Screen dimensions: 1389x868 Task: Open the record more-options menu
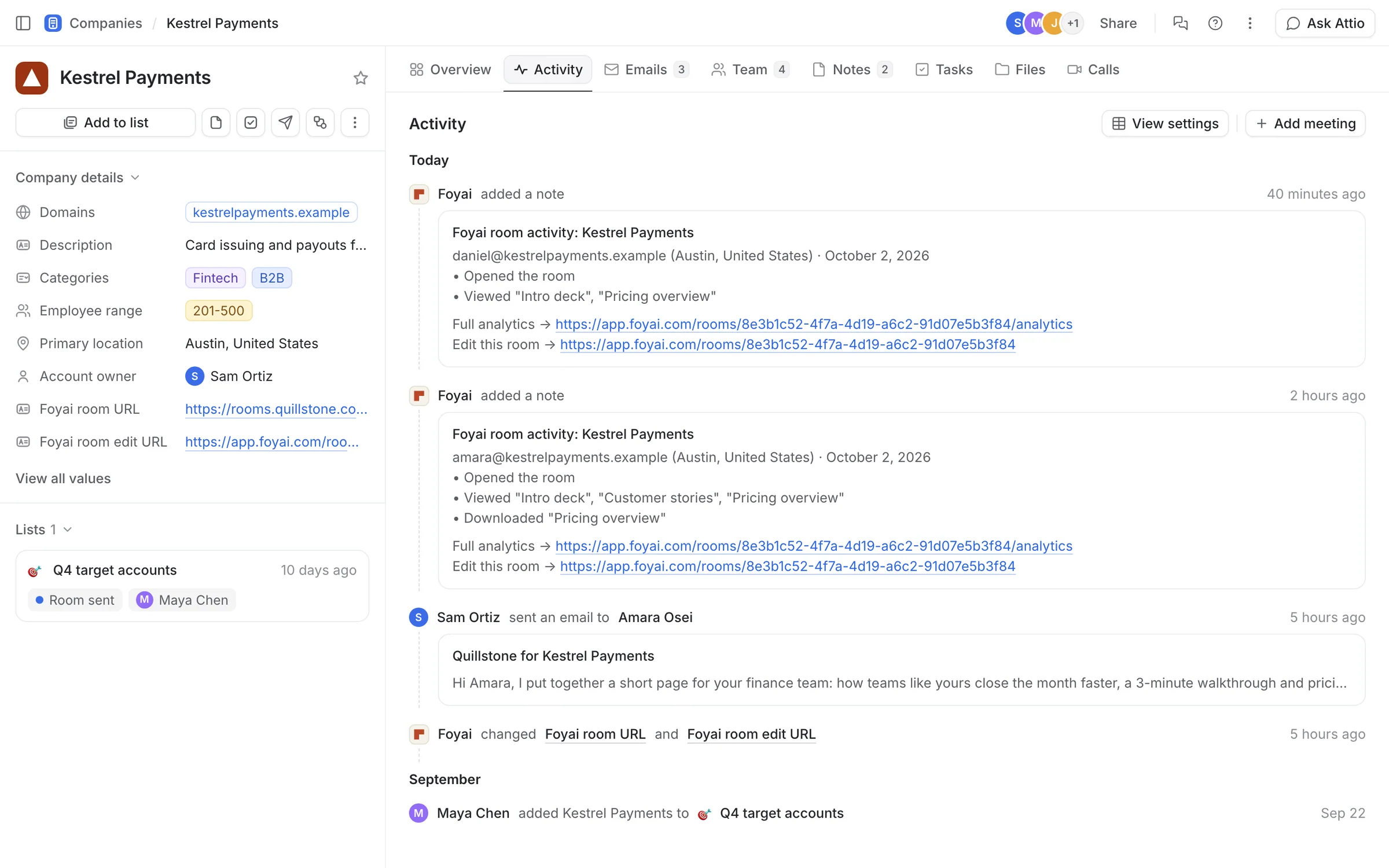355,123
